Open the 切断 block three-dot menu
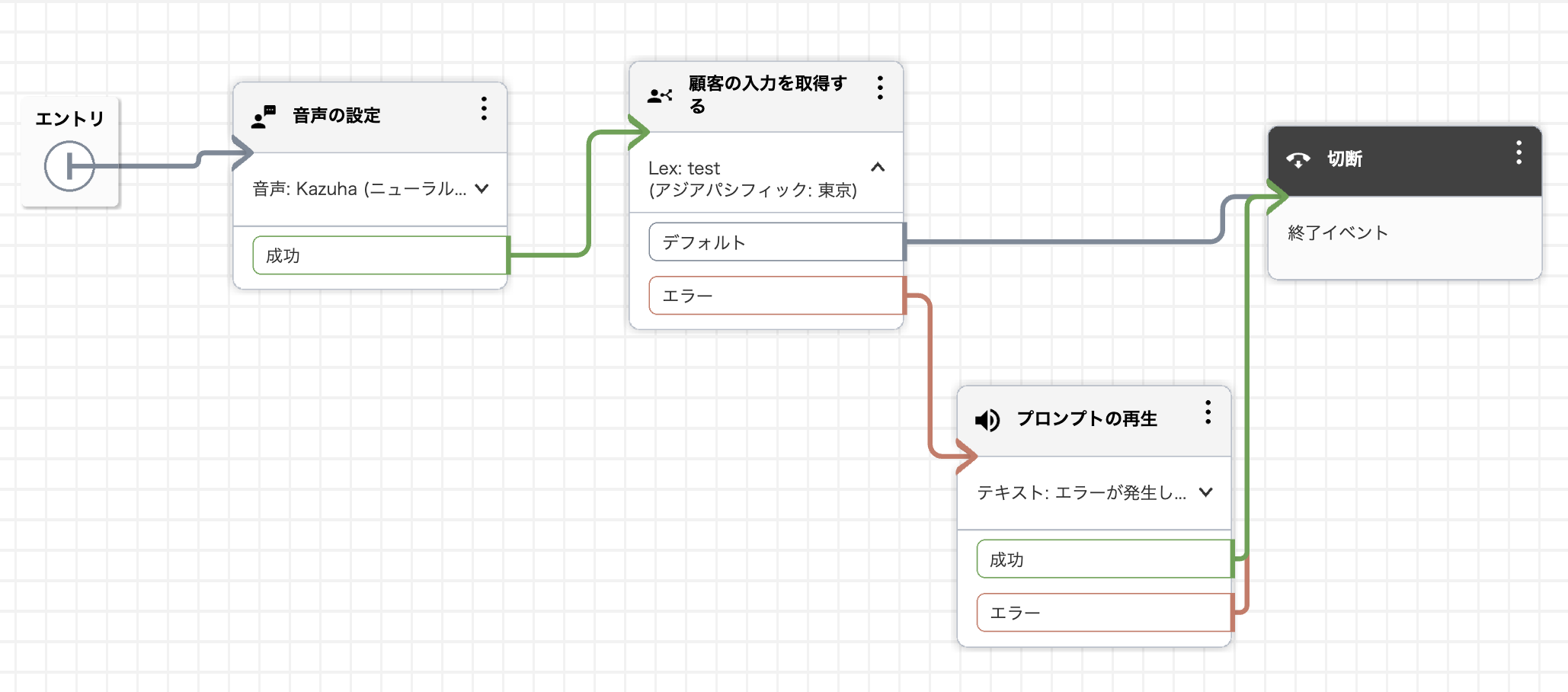The height and width of the screenshot is (692, 1568). 1518,152
